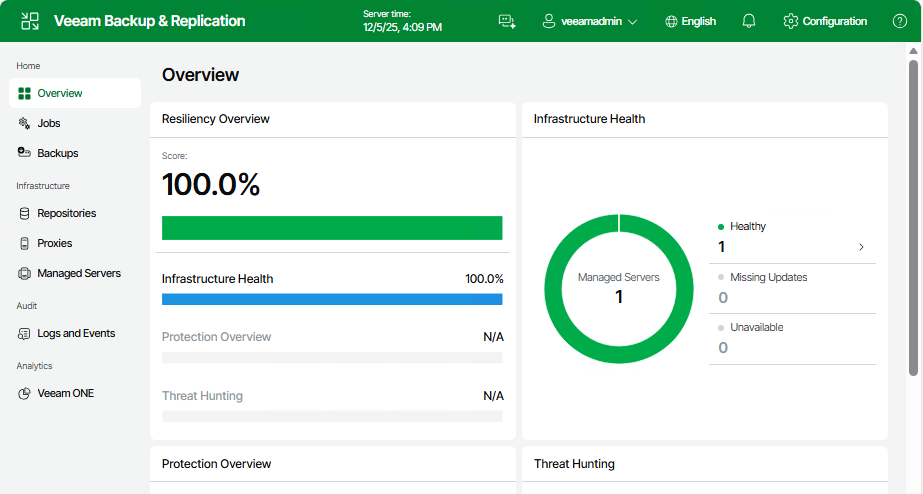The height and width of the screenshot is (494, 923).
Task: Click the Logs and Events icon
Action: pos(25,333)
